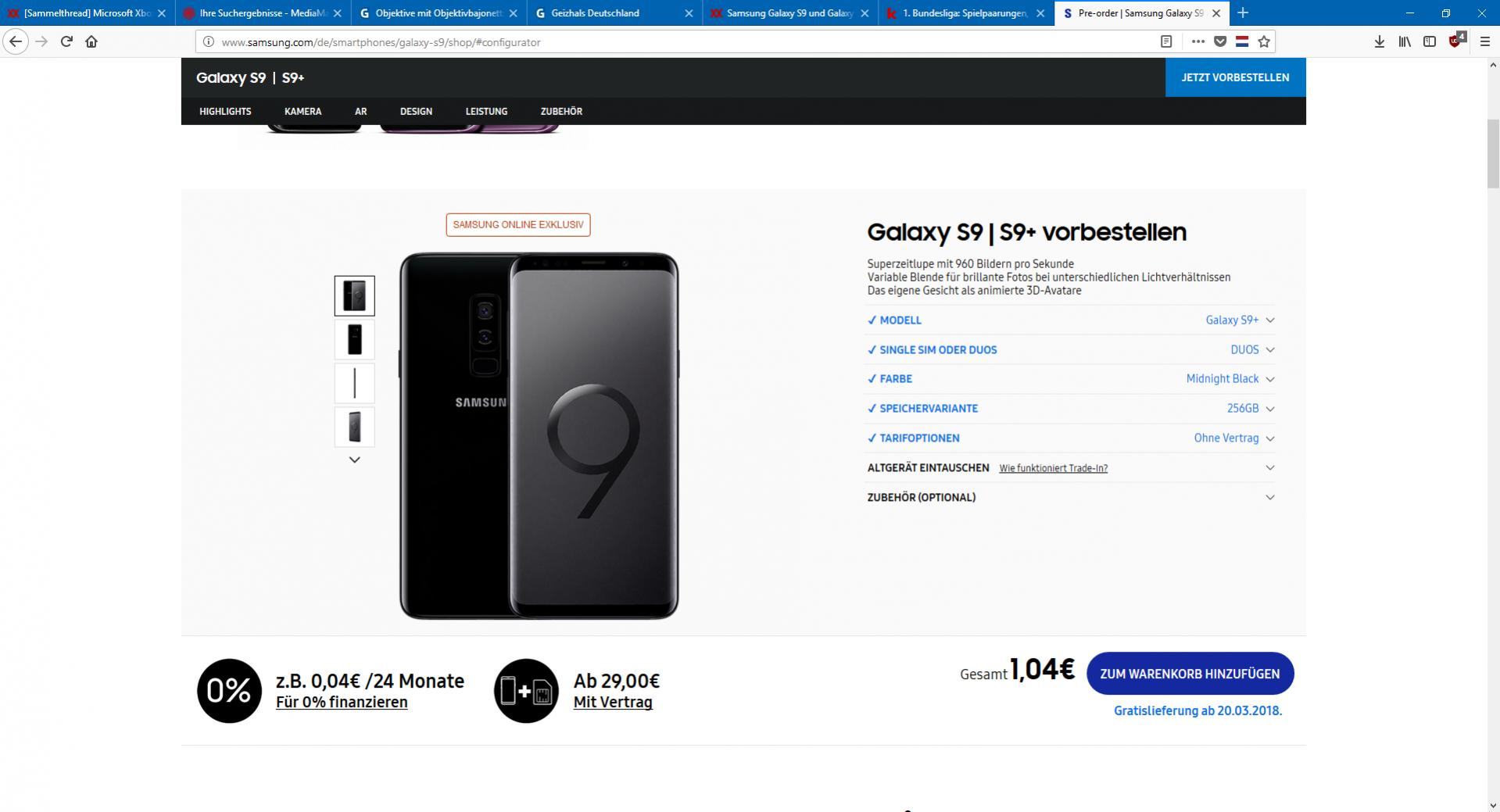Go back with the browser back arrow
The height and width of the screenshot is (812, 1500).
click(16, 41)
